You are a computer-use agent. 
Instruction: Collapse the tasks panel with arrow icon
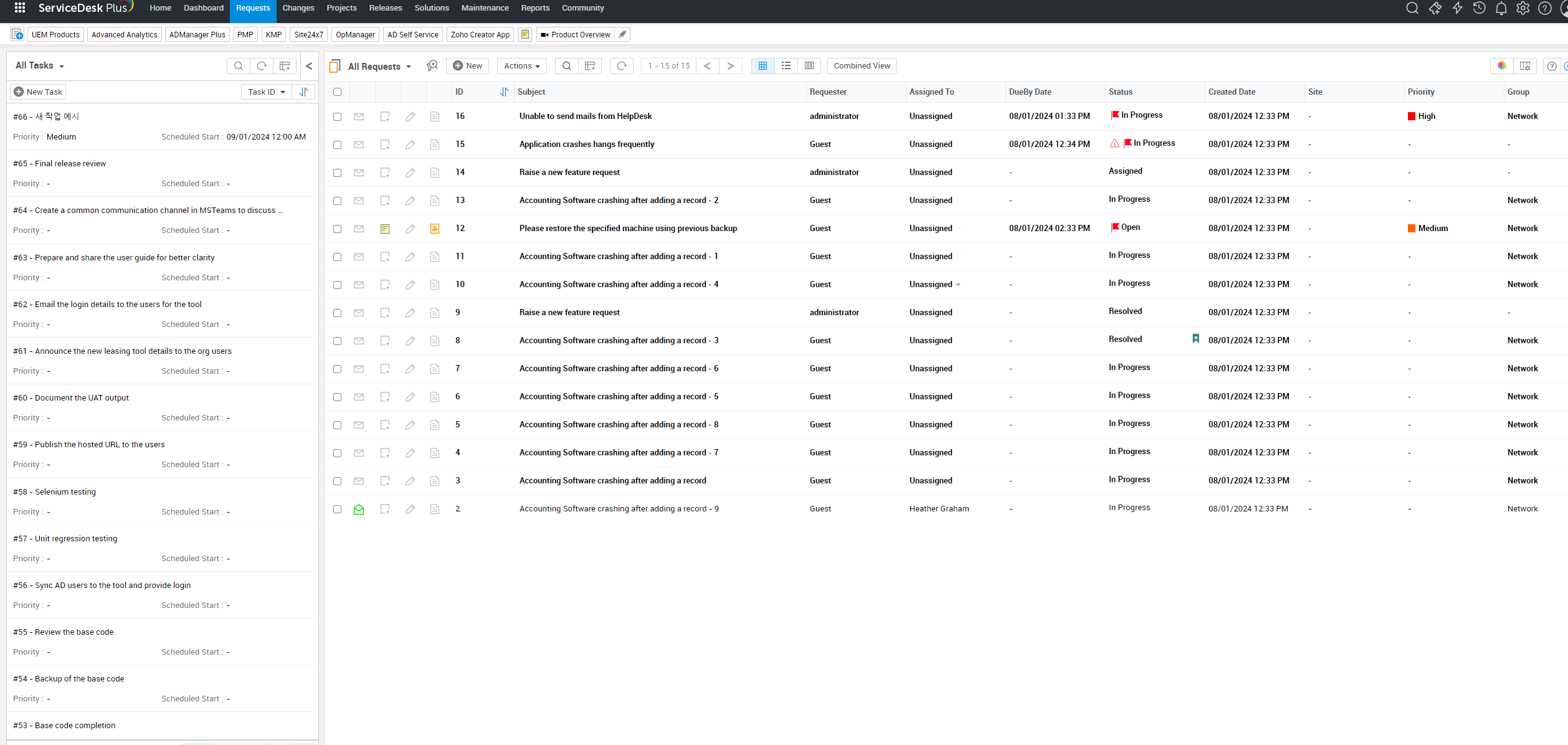308,66
